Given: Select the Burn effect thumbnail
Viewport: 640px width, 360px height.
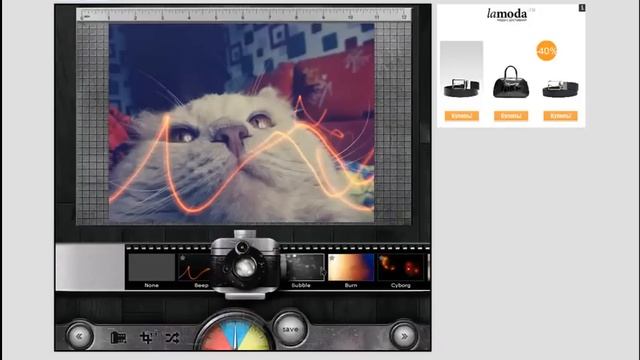Looking at the screenshot, I should coord(351,268).
